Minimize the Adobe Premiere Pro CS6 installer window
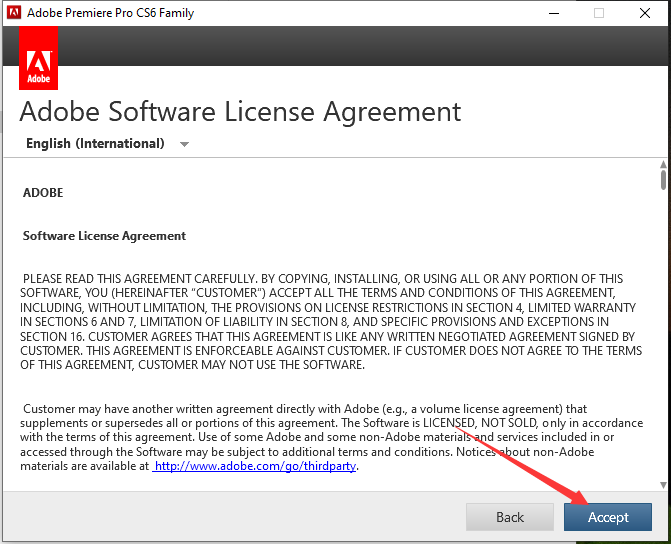Viewport: 671px width, 544px height. [x=554, y=13]
